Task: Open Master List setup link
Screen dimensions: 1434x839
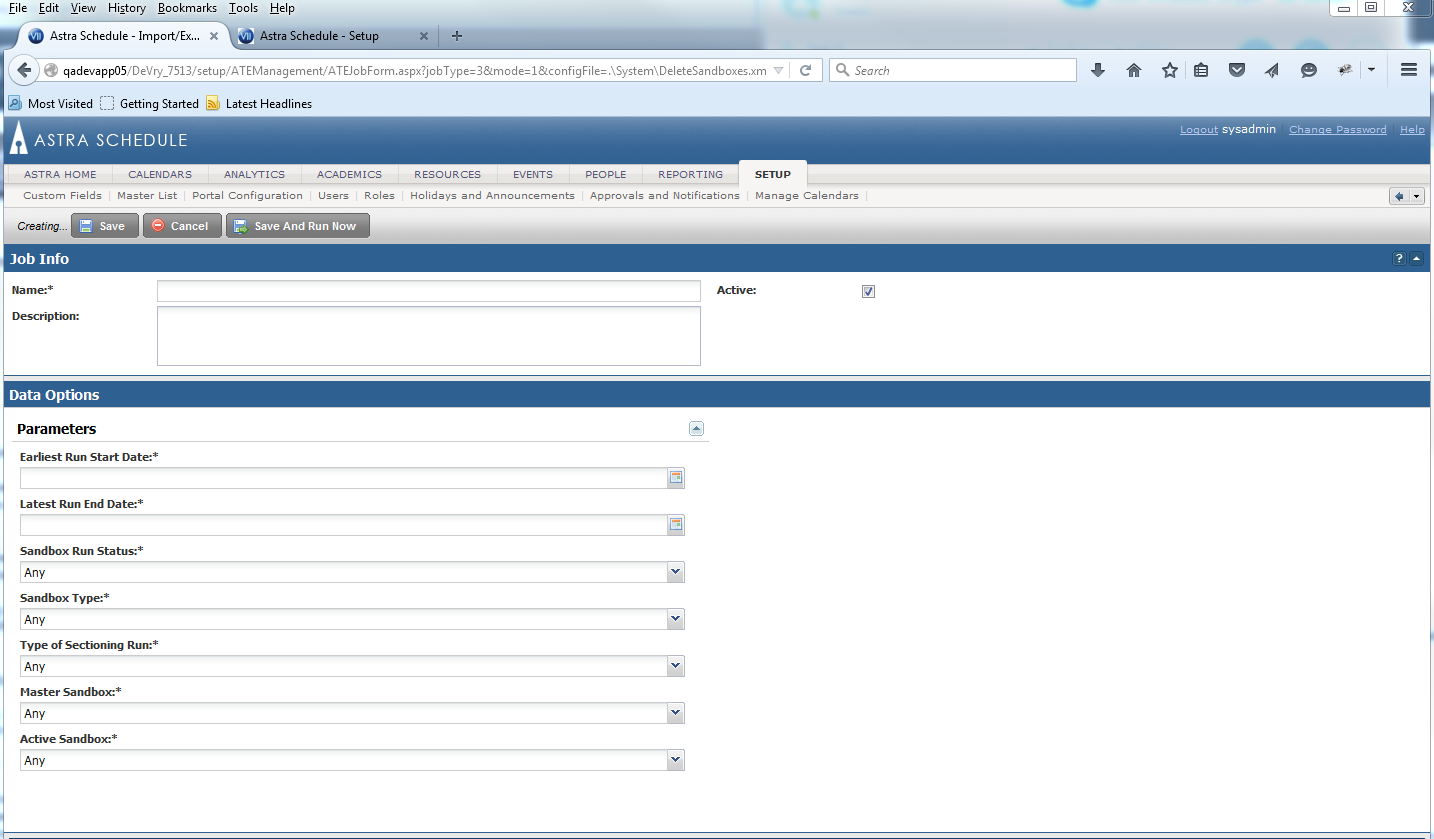Action: pyautogui.click(x=147, y=196)
